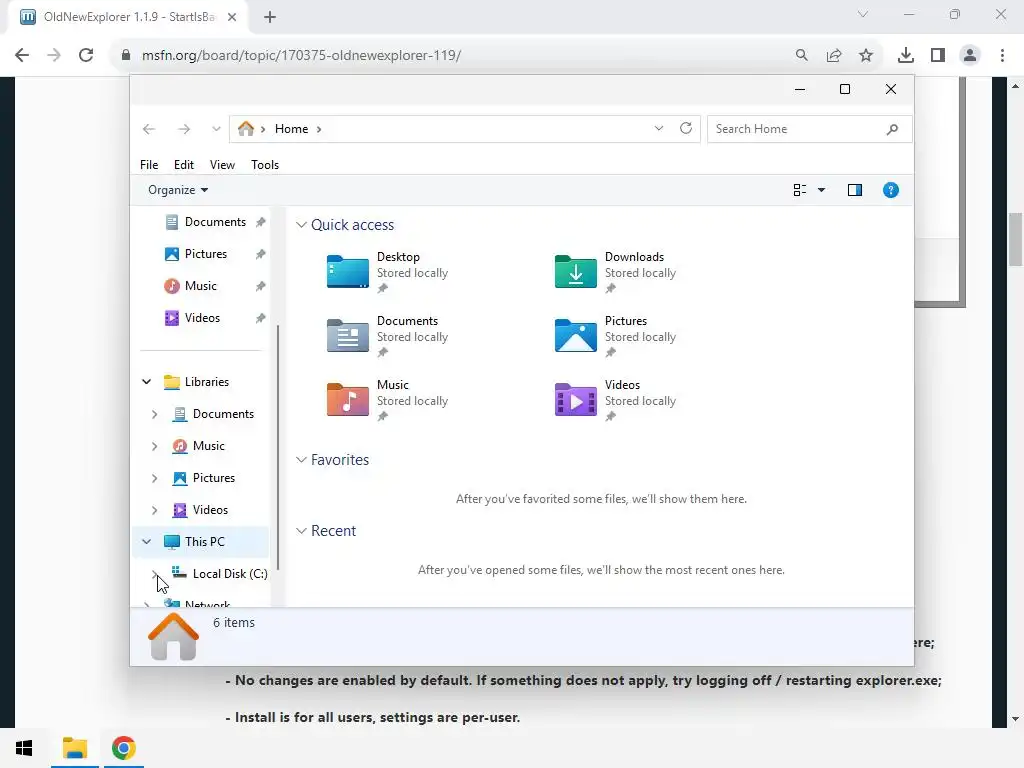Click the zoom magnifier icon in address bar
This screenshot has width=1024, height=768.
[801, 56]
